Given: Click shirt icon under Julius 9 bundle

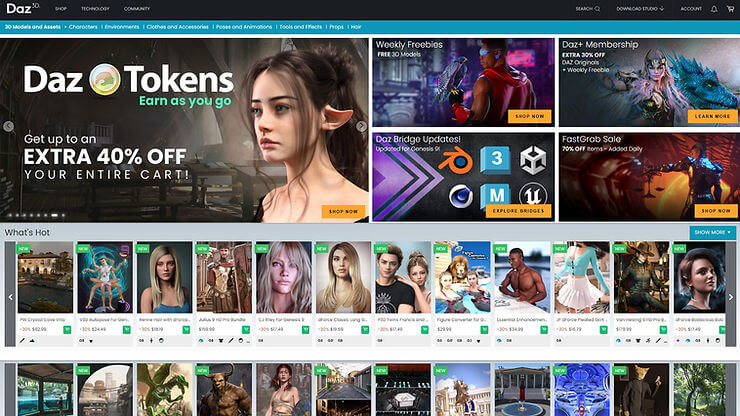Looking at the screenshot, I should click(x=221, y=340).
